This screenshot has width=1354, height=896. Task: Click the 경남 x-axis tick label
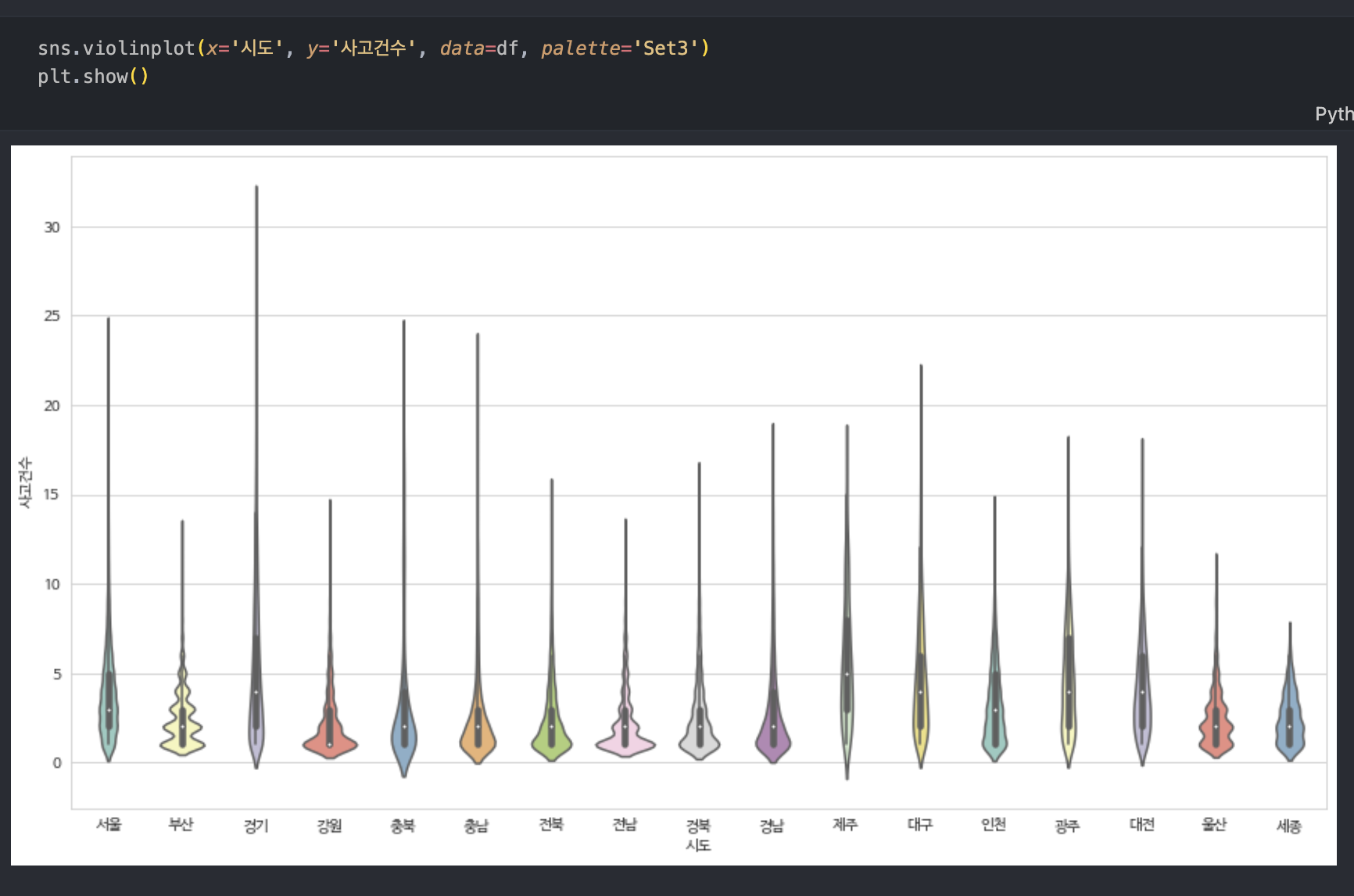click(772, 826)
